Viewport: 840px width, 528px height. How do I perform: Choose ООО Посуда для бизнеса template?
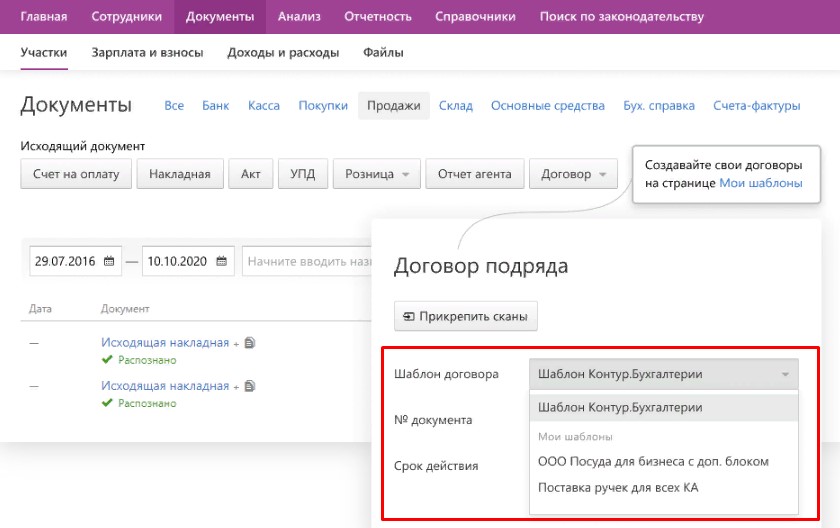tap(664, 462)
